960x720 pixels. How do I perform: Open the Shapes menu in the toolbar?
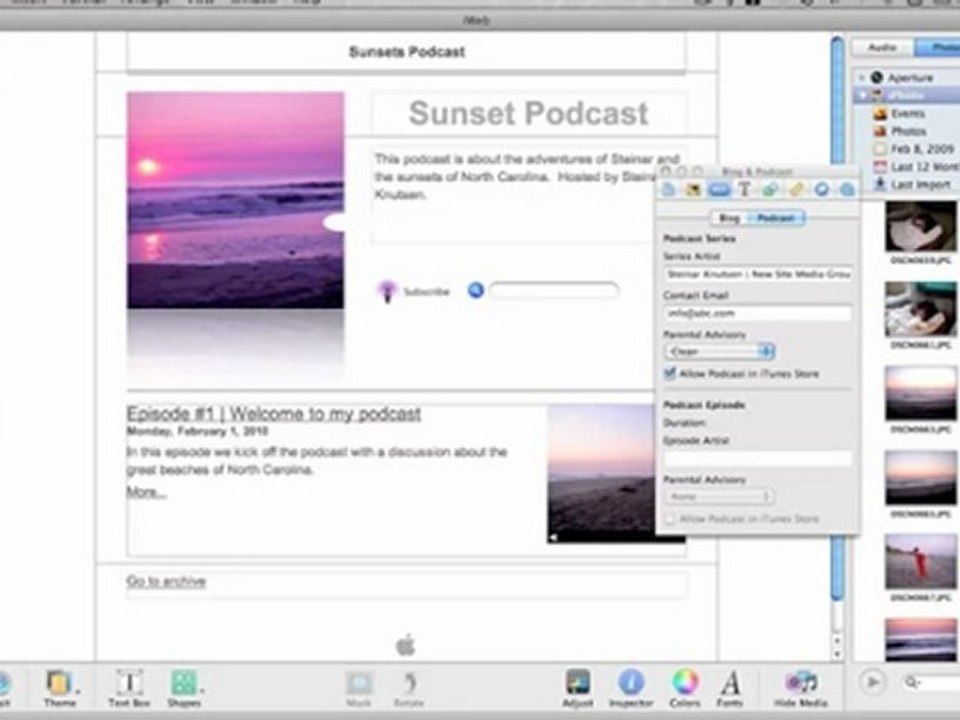[184, 688]
